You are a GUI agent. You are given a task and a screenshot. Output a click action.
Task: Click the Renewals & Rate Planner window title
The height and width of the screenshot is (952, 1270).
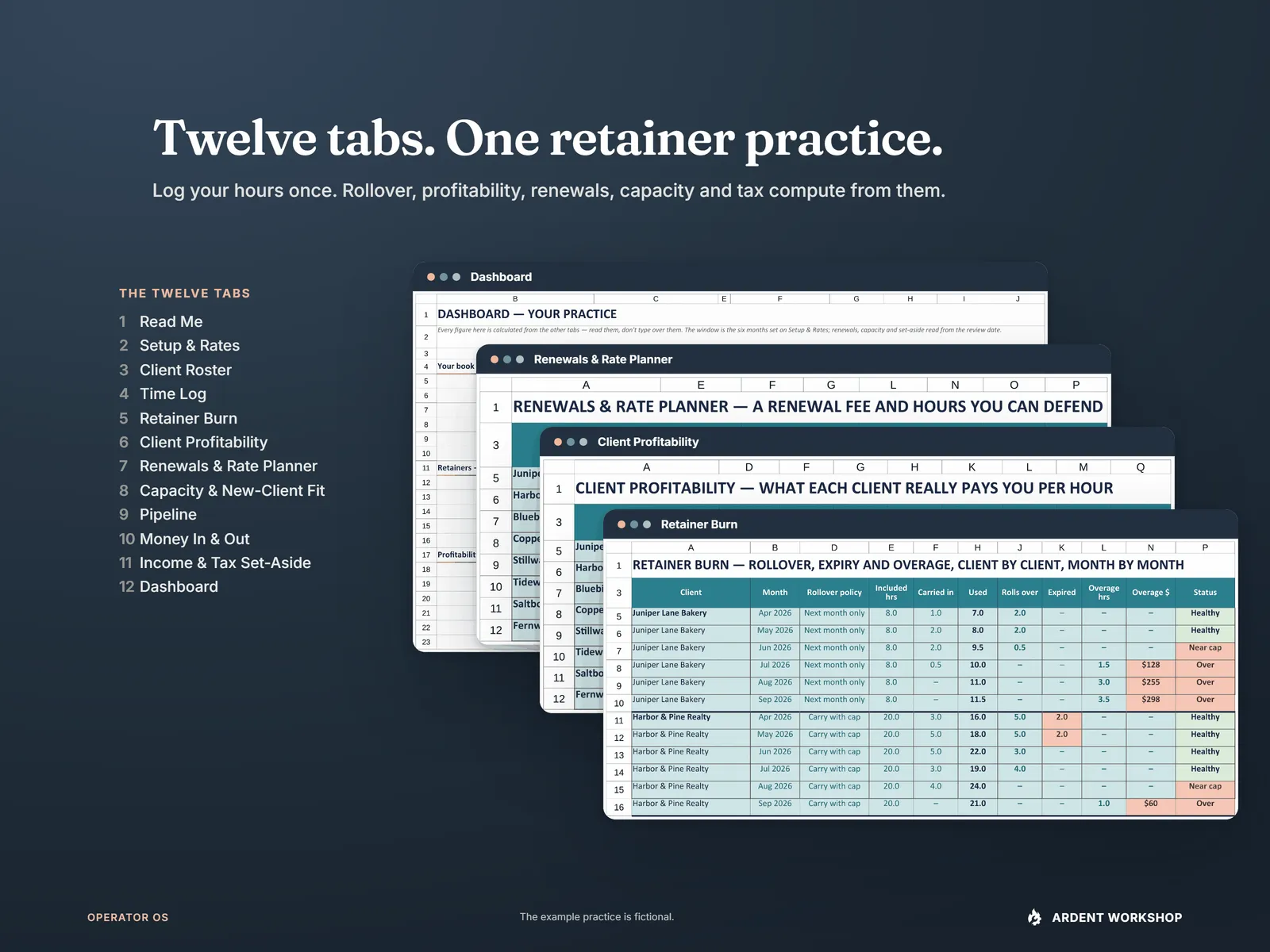(x=602, y=359)
